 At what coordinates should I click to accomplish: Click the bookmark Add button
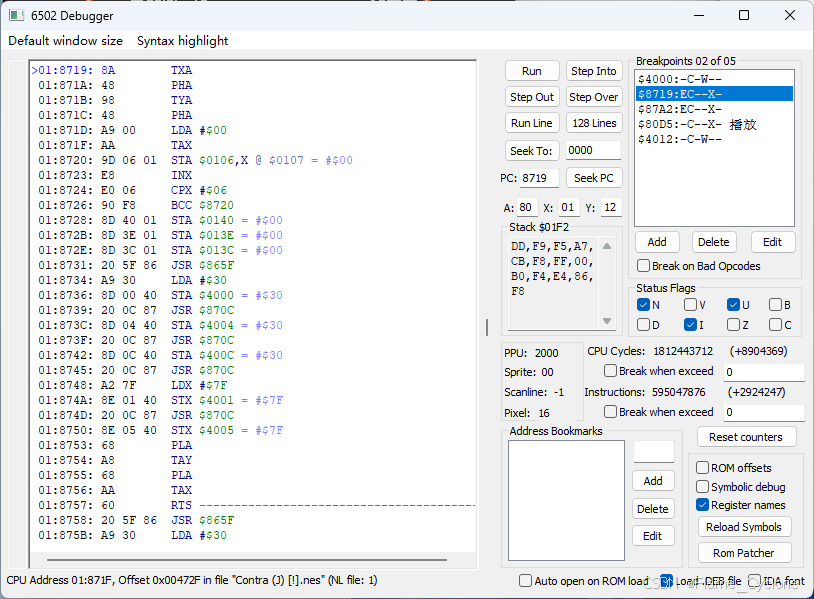(653, 481)
